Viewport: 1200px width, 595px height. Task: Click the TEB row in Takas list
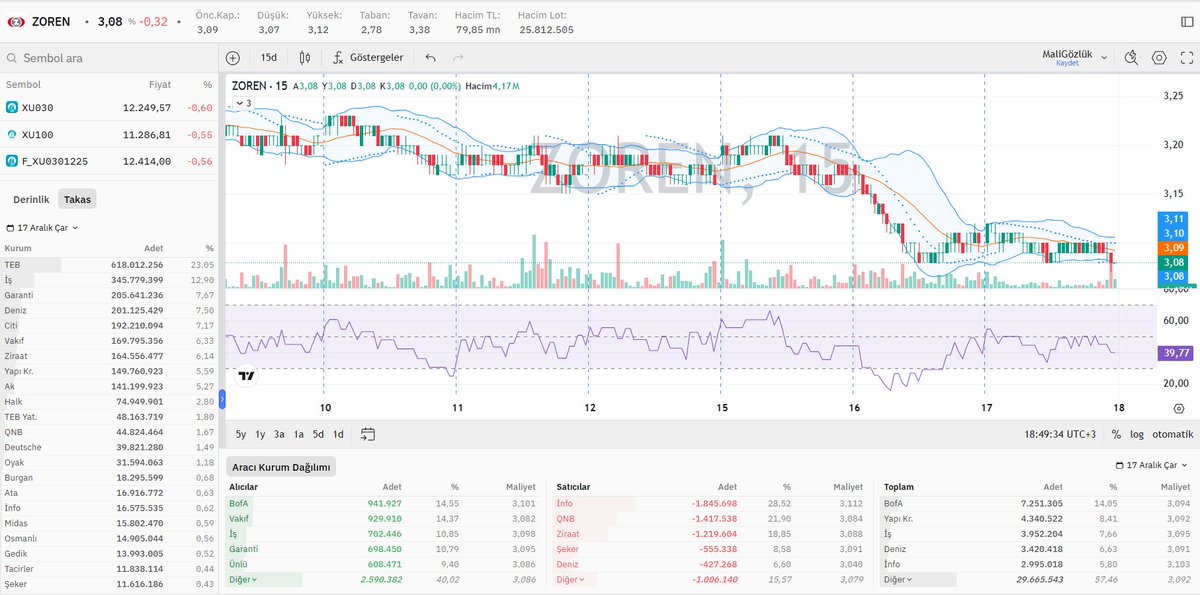tap(109, 264)
